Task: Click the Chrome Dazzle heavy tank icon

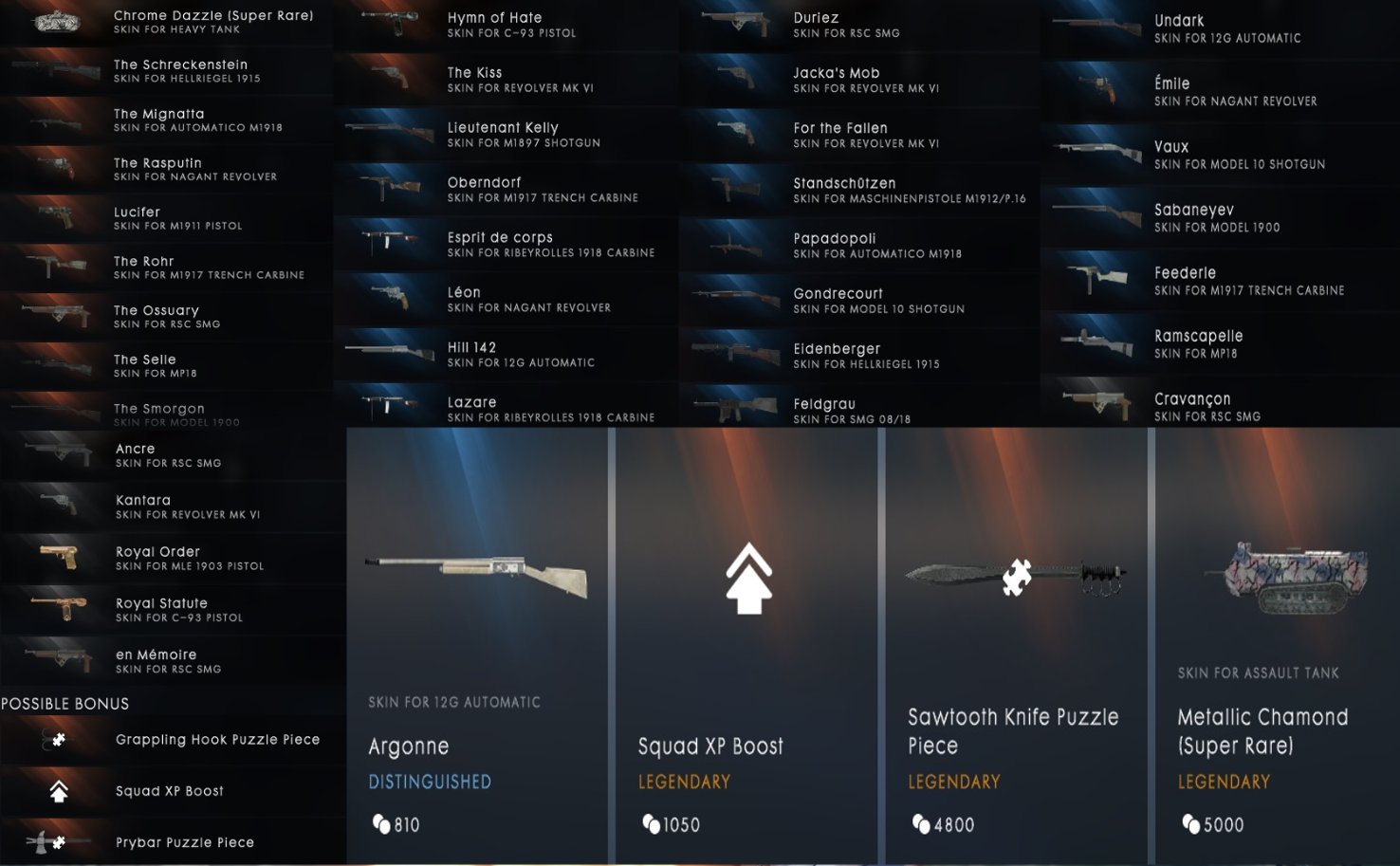Action: [x=57, y=23]
